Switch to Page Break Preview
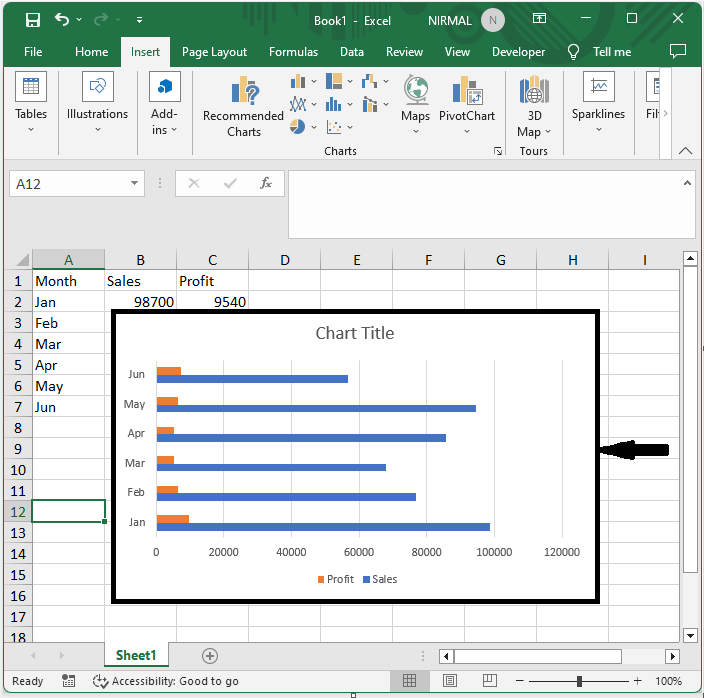This screenshot has height=698, width=704. [489, 680]
